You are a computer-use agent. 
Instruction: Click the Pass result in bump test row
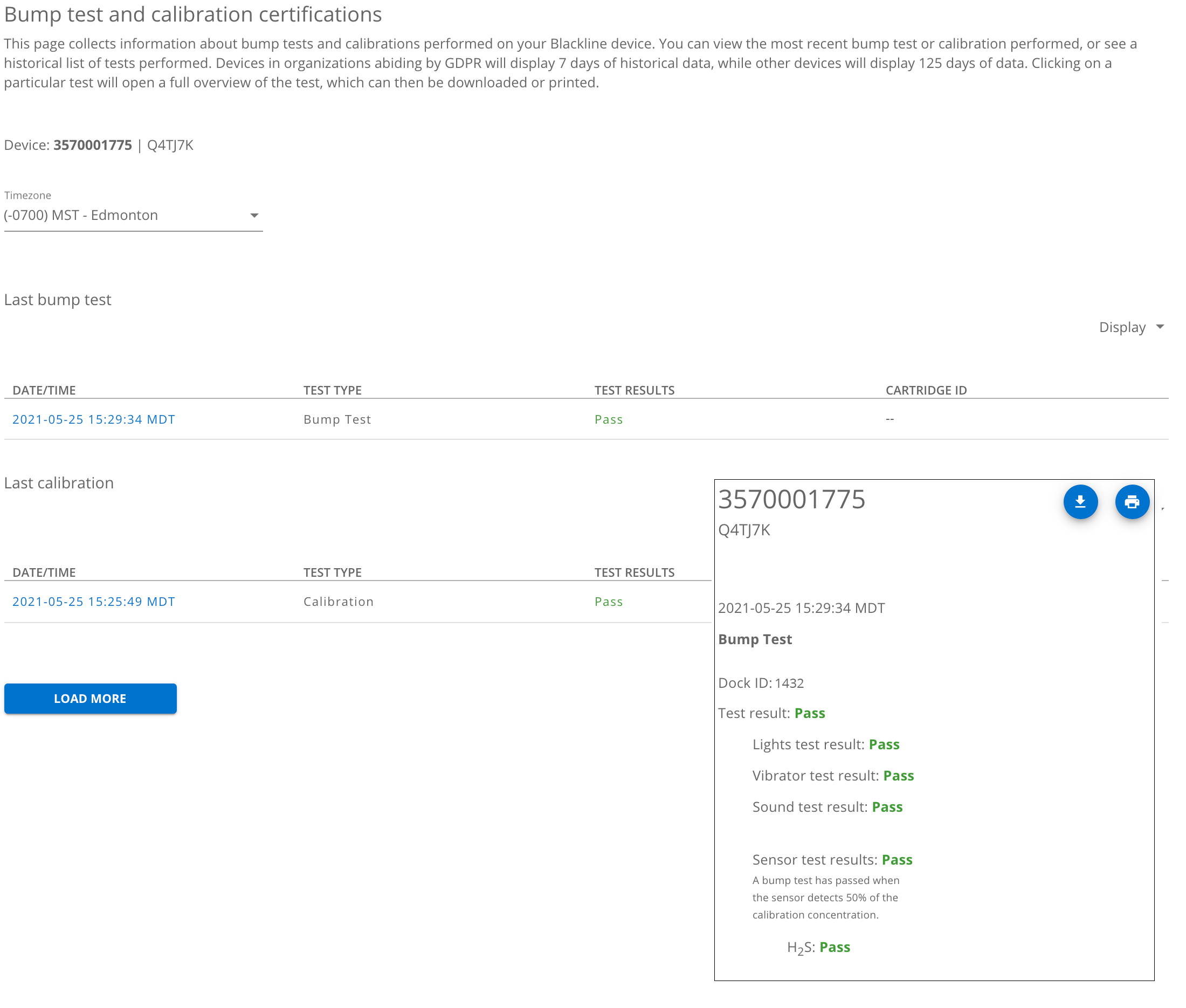pyautogui.click(x=608, y=419)
